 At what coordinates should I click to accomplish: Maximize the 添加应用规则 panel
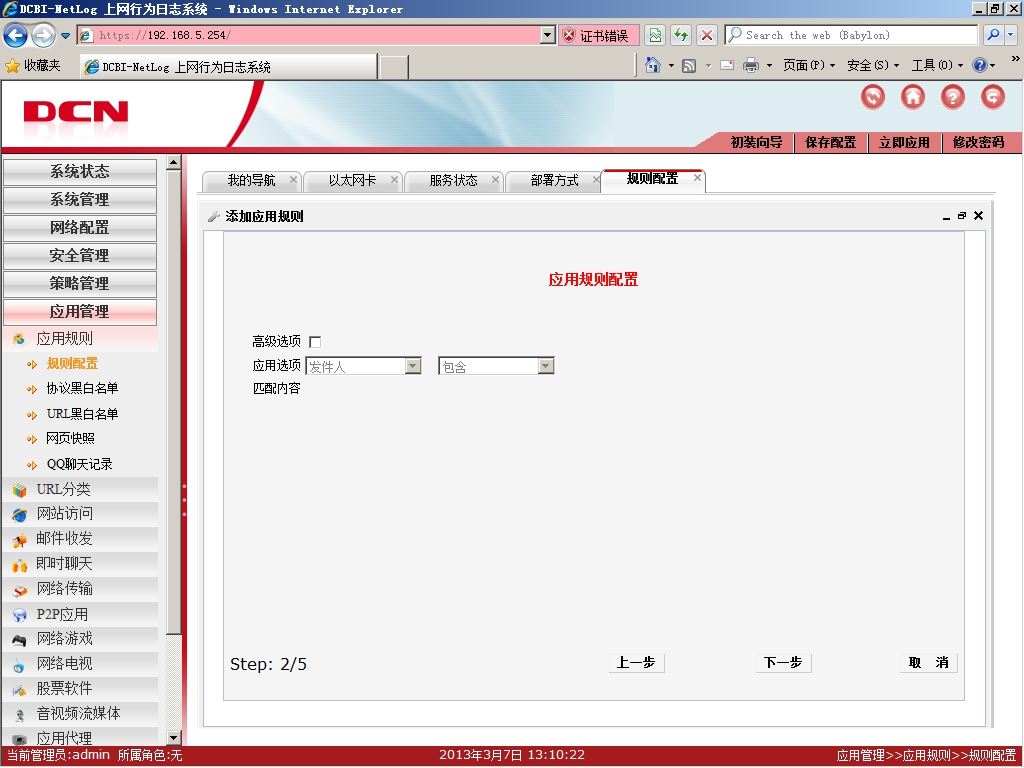click(962, 216)
